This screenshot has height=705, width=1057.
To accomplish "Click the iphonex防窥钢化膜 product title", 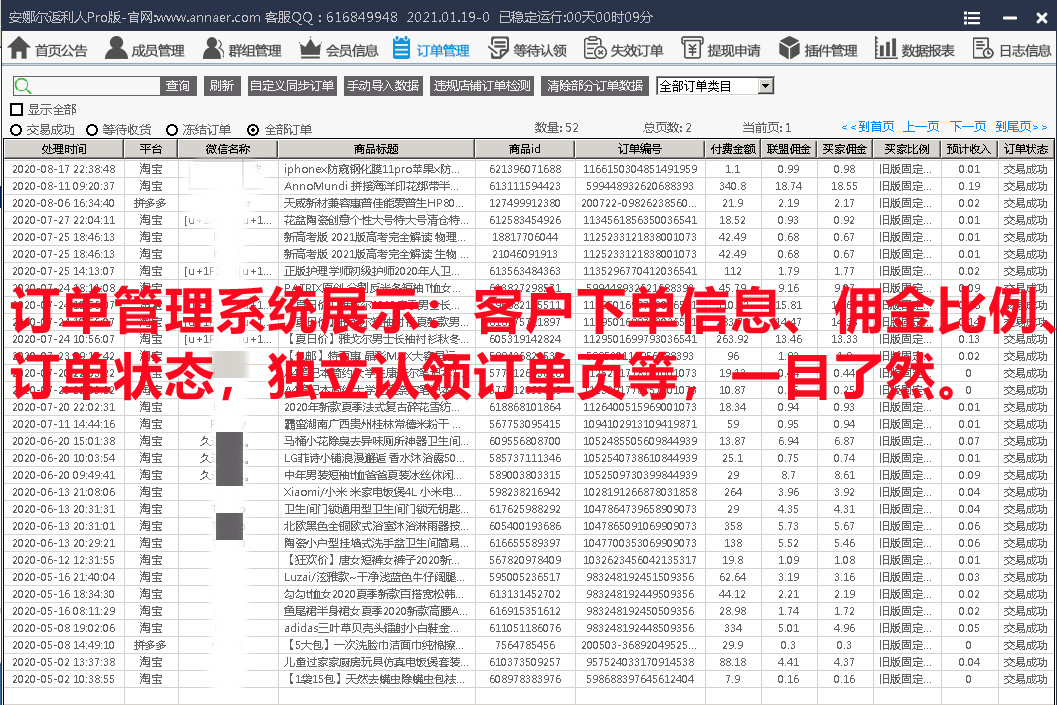I will 372,169.
